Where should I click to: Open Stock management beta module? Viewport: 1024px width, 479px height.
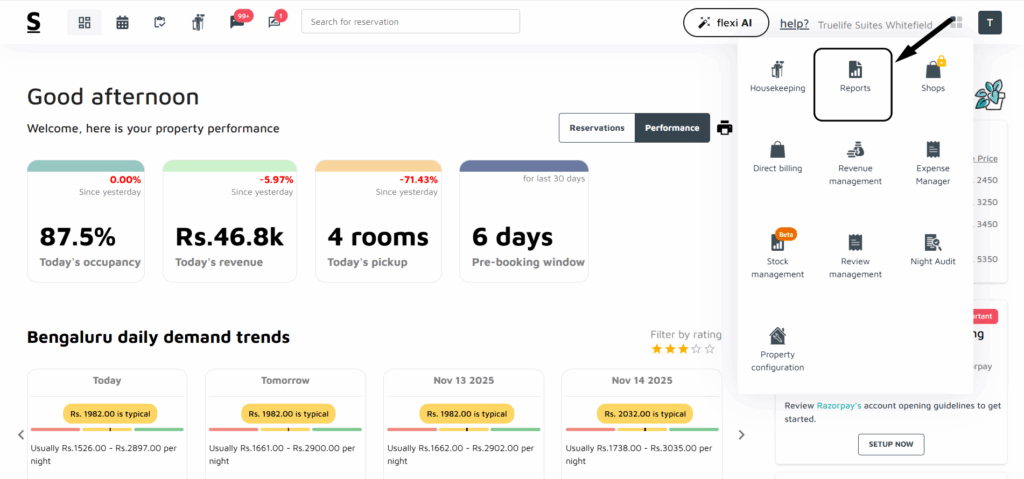click(x=777, y=254)
